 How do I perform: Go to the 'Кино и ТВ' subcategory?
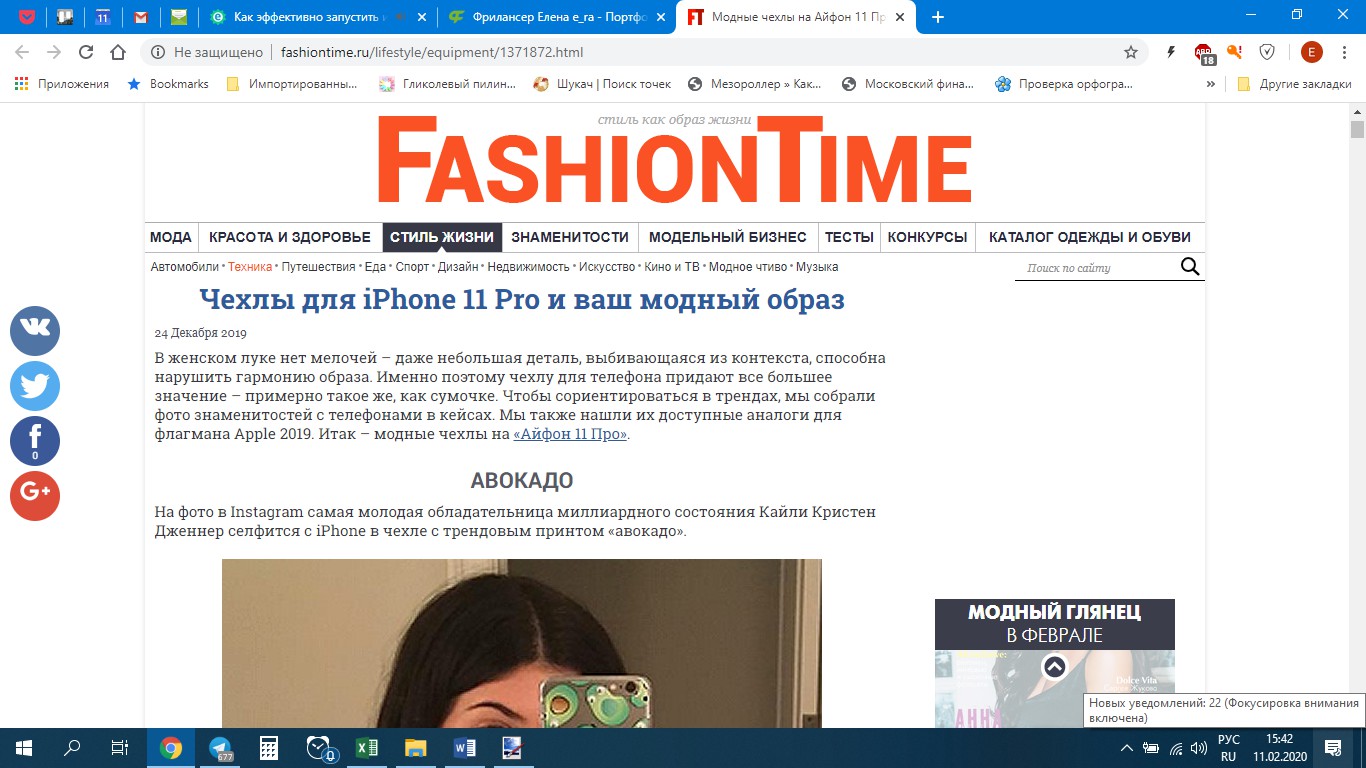tap(672, 267)
